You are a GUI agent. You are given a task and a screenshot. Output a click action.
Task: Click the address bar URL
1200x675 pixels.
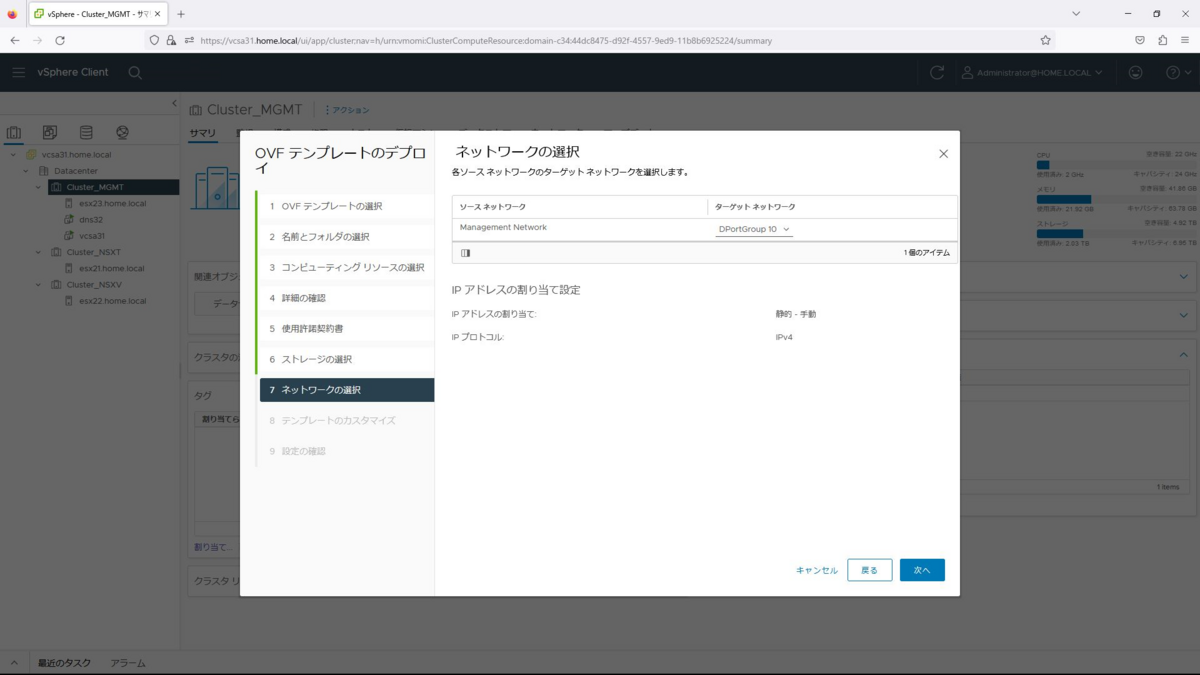click(x=486, y=41)
